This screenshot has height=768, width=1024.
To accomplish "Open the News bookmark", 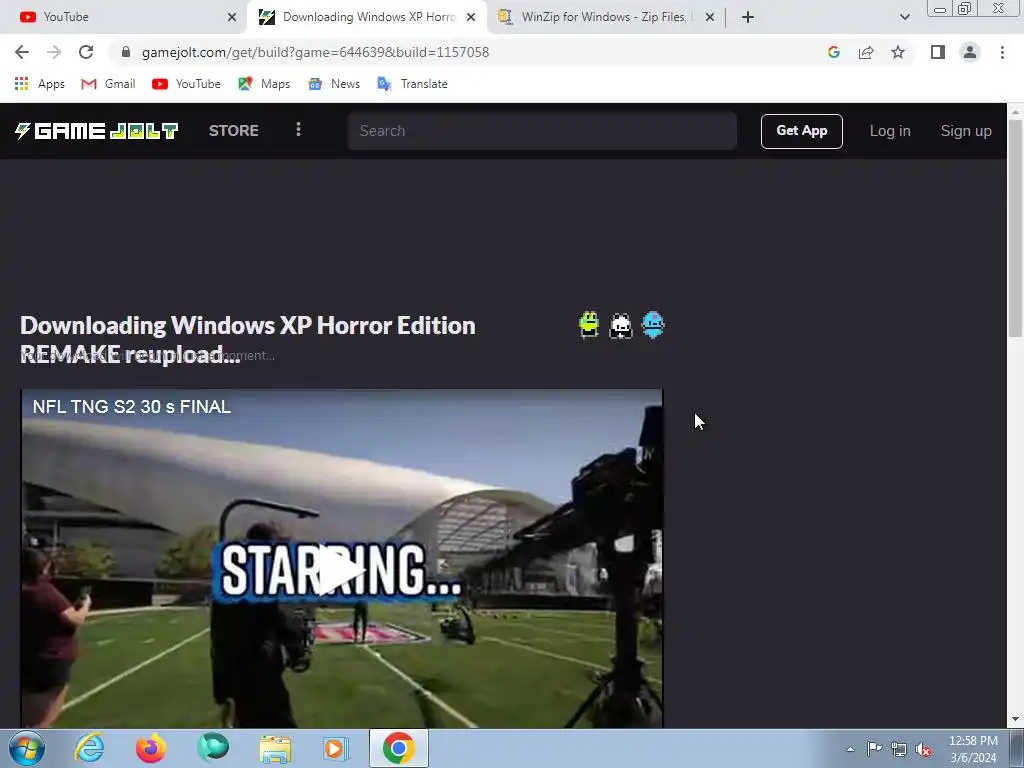I will [x=334, y=84].
